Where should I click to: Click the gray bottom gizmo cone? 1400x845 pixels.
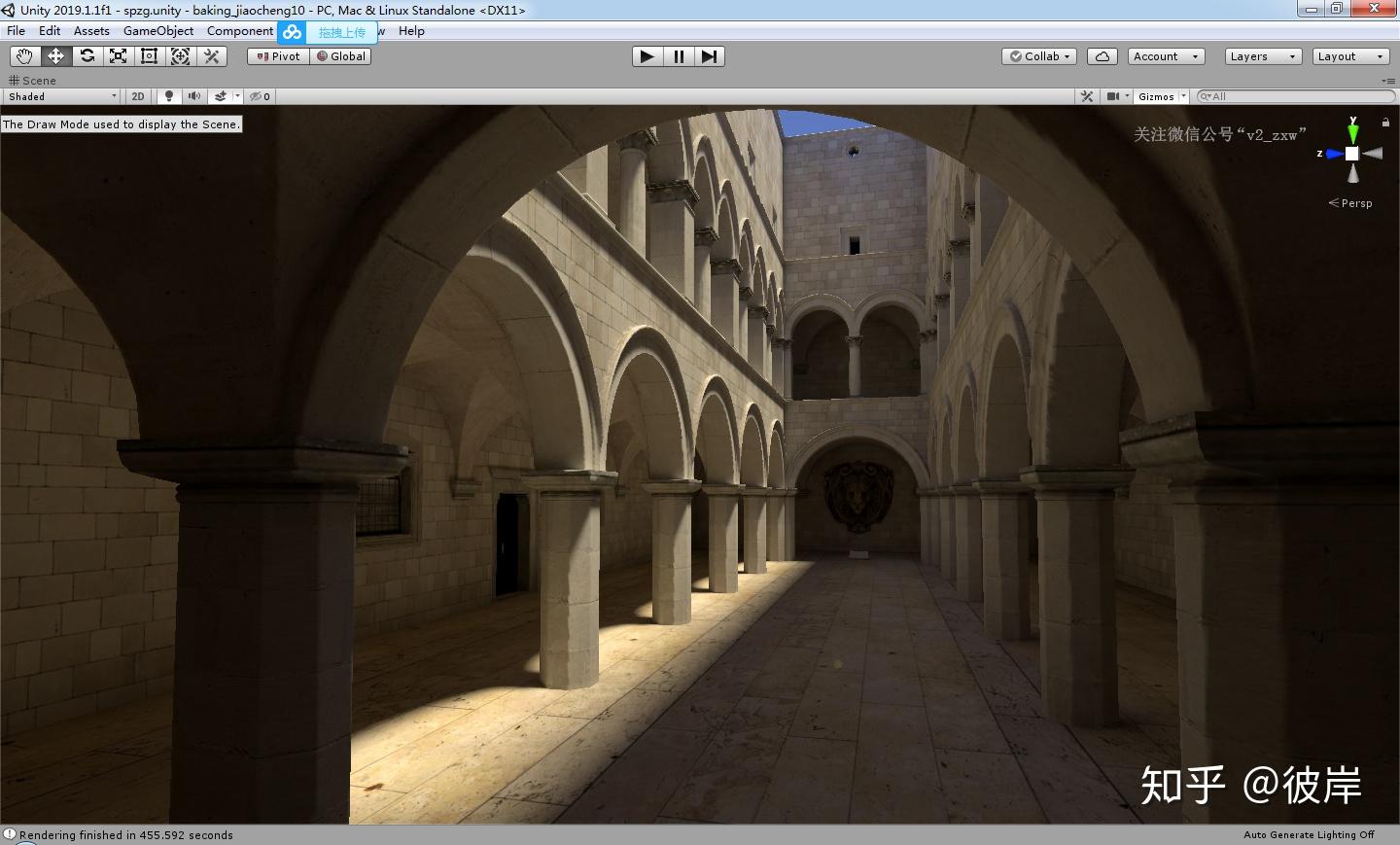point(1352,174)
